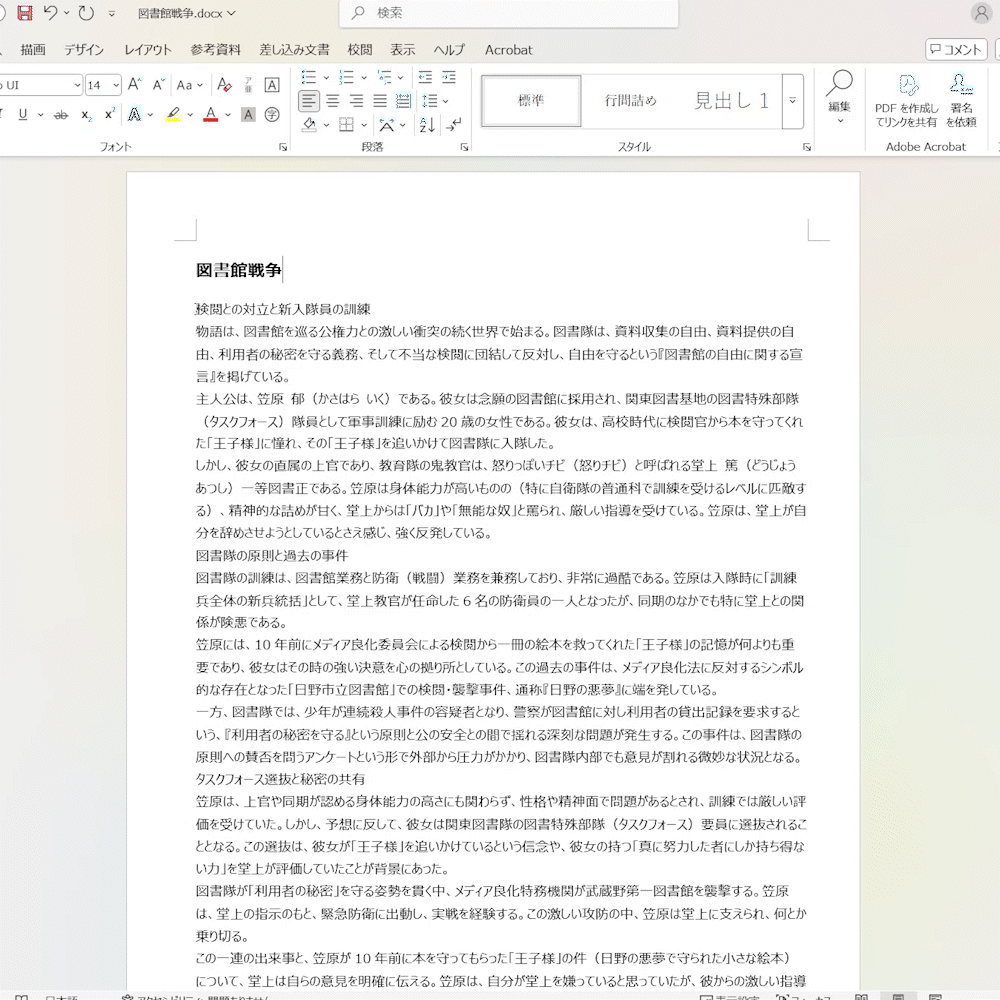Open the line spacing dropdown
This screenshot has height=1000, width=1000.
point(434,101)
